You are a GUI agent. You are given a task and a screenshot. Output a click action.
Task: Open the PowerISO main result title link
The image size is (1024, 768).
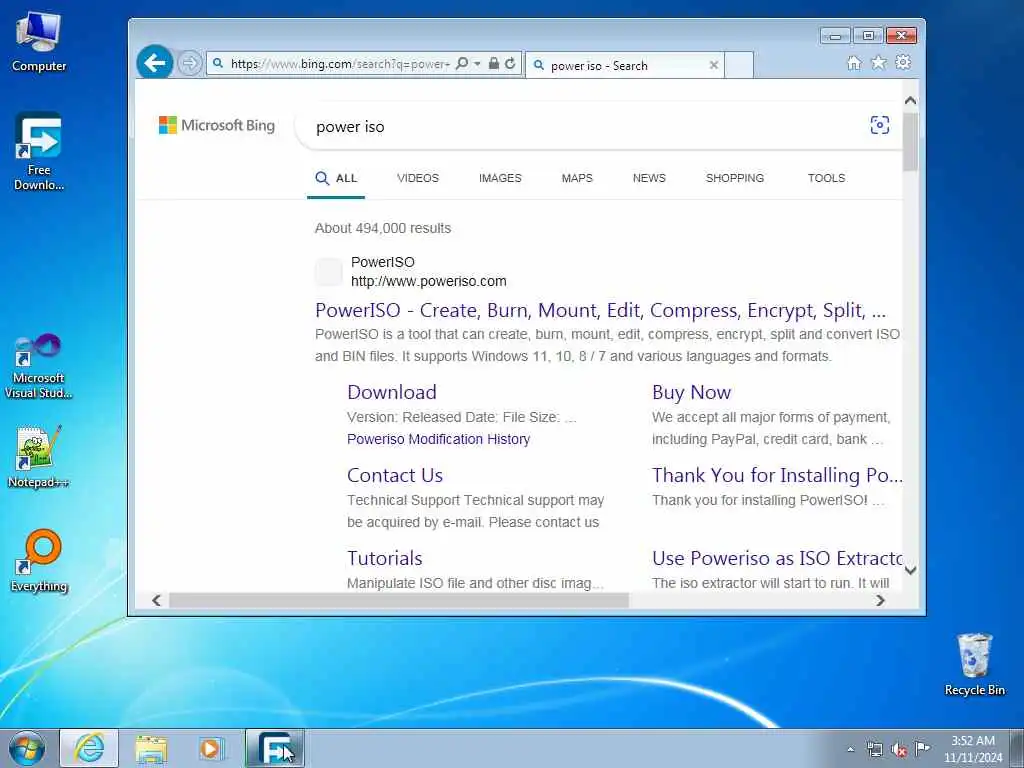[600, 310]
